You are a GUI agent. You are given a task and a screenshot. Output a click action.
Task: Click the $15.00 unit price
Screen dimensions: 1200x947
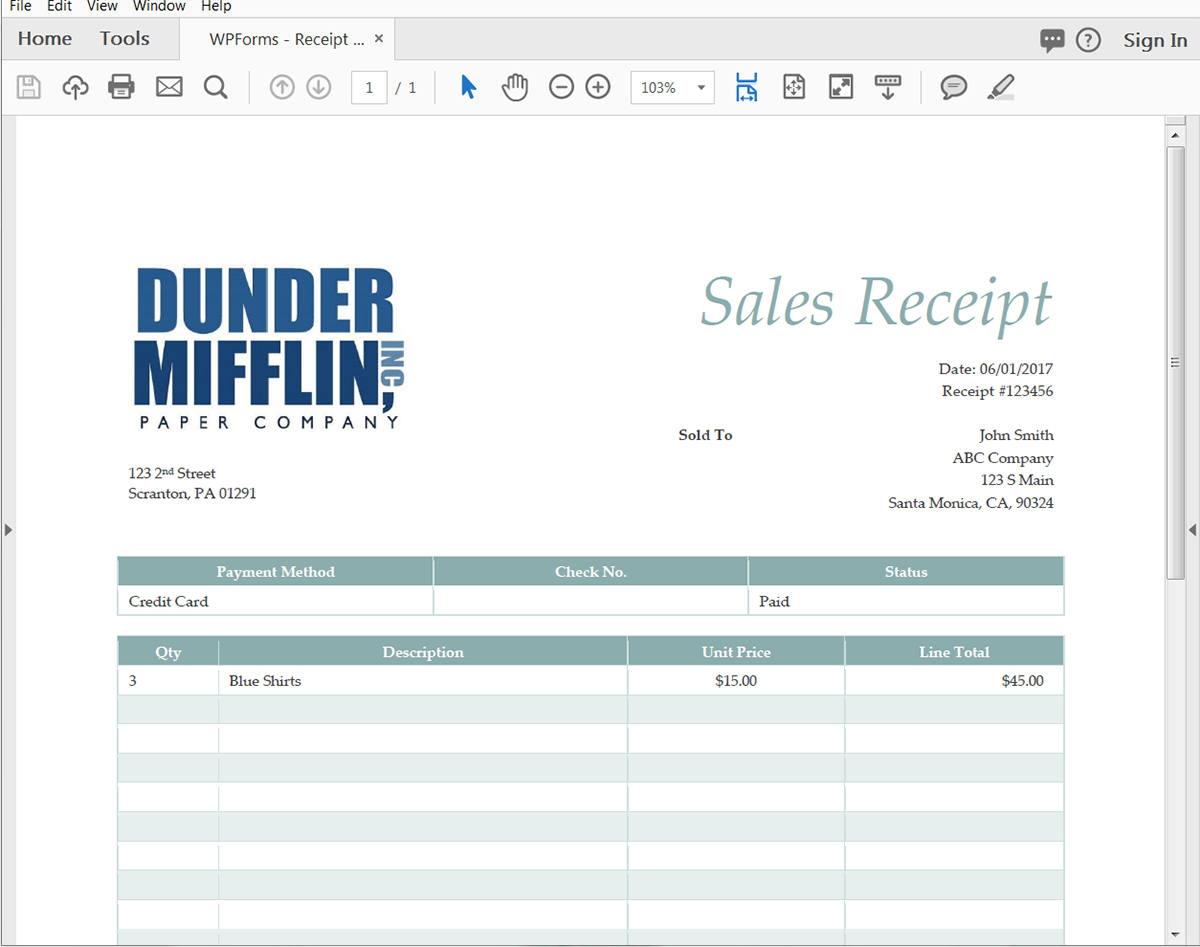(x=736, y=681)
